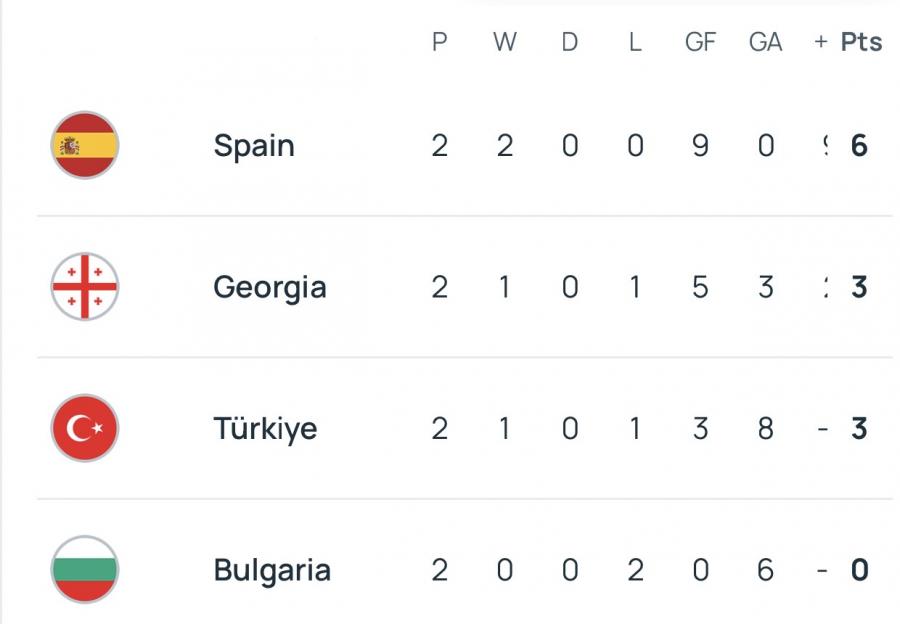Open the Georgia team link
The image size is (900, 624).
tap(270, 287)
